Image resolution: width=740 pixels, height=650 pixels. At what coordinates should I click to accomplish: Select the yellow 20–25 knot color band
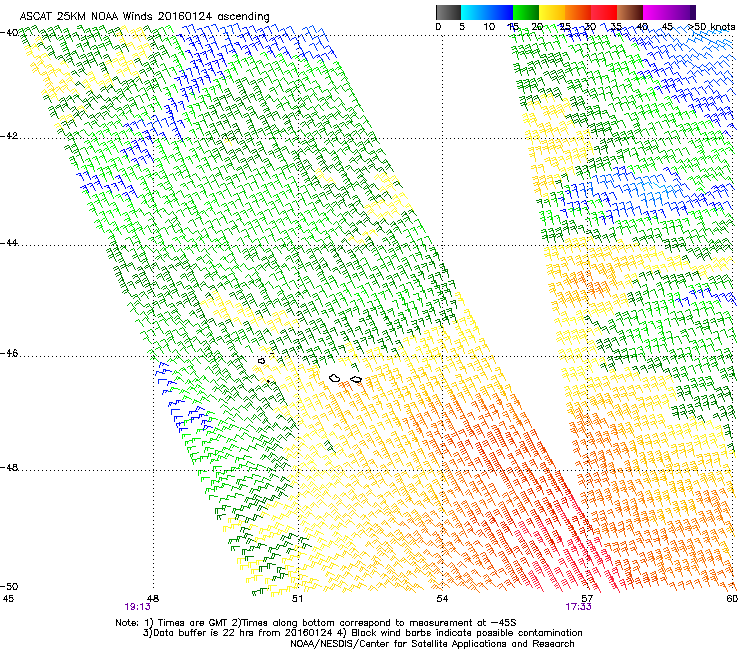click(x=552, y=12)
